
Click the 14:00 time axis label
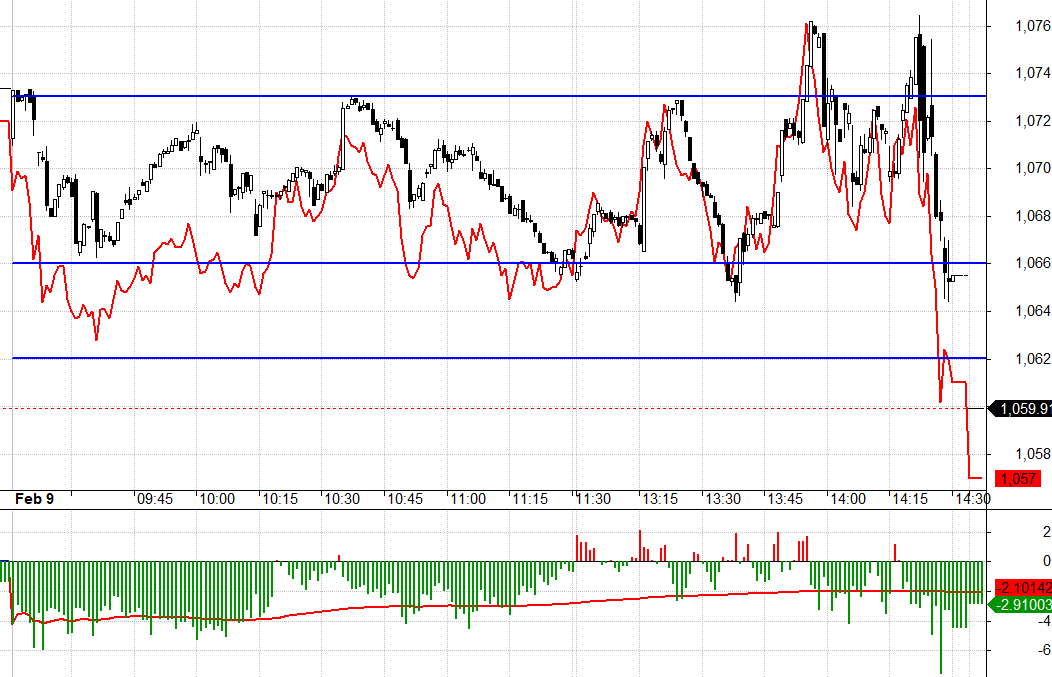(848, 498)
